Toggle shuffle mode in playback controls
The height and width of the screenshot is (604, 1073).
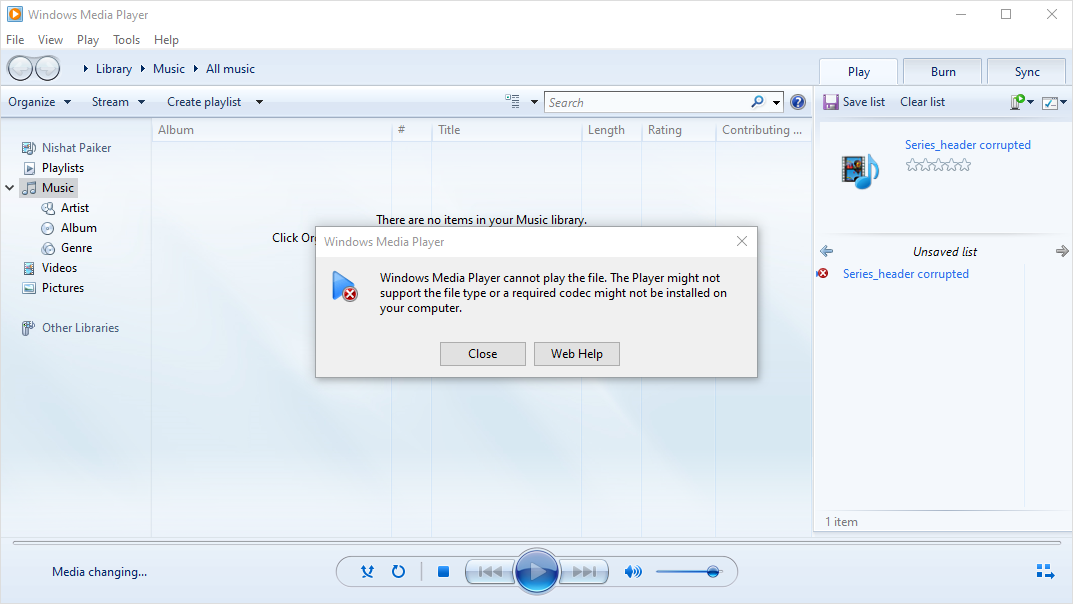(x=368, y=572)
